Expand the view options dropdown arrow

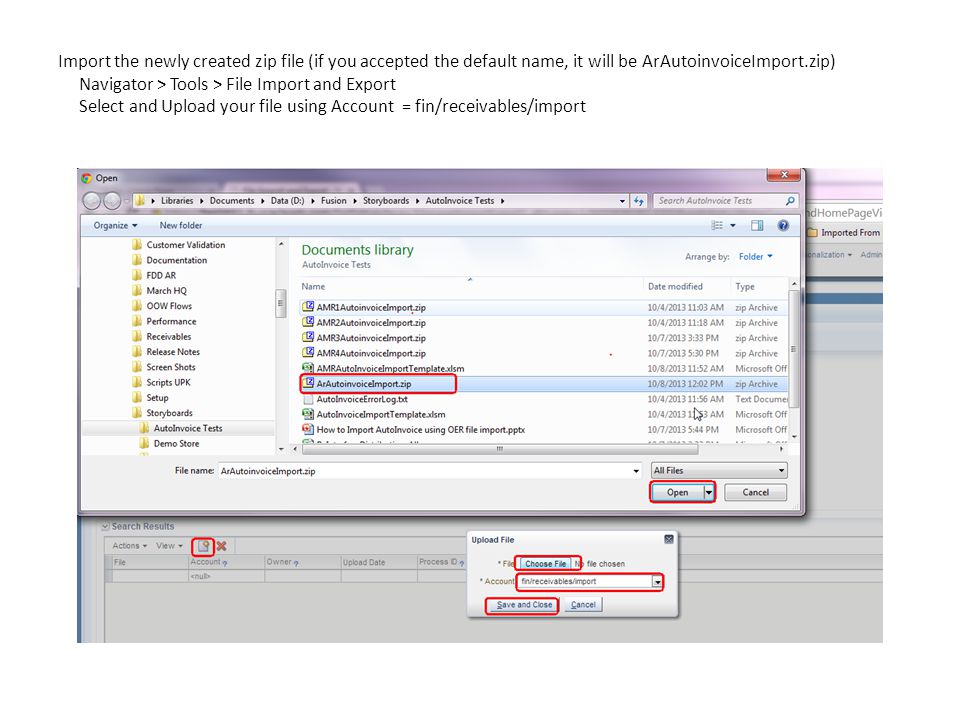pos(733,225)
